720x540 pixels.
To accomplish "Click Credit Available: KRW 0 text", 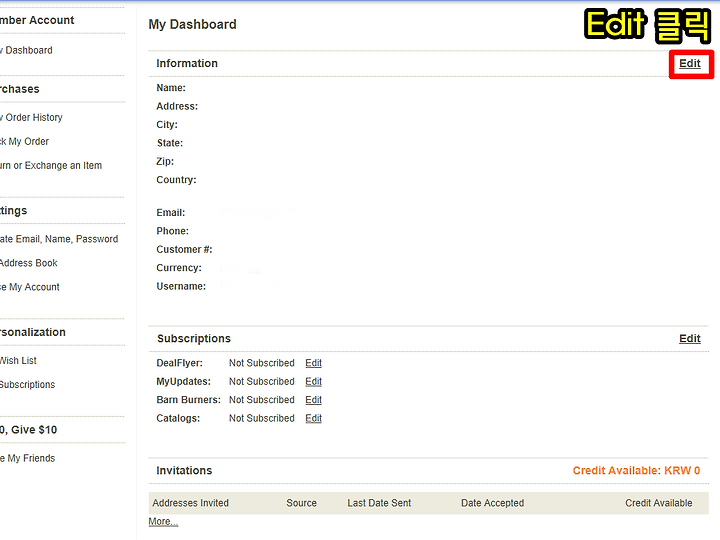I will point(636,470).
